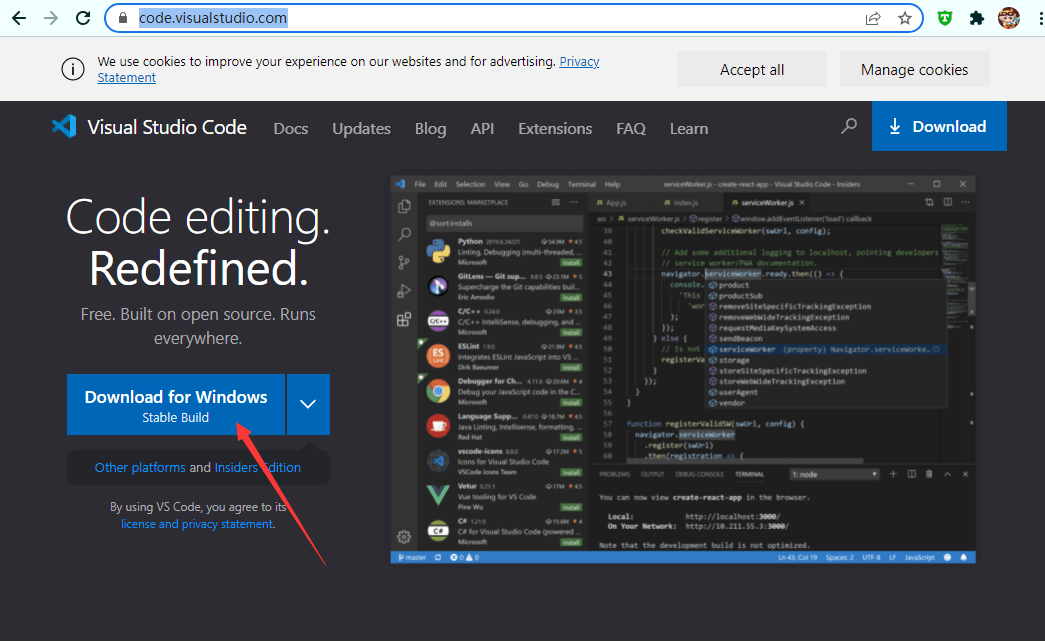The width and height of the screenshot is (1045, 642).
Task: Open the Blog navigation item
Action: tap(431, 129)
